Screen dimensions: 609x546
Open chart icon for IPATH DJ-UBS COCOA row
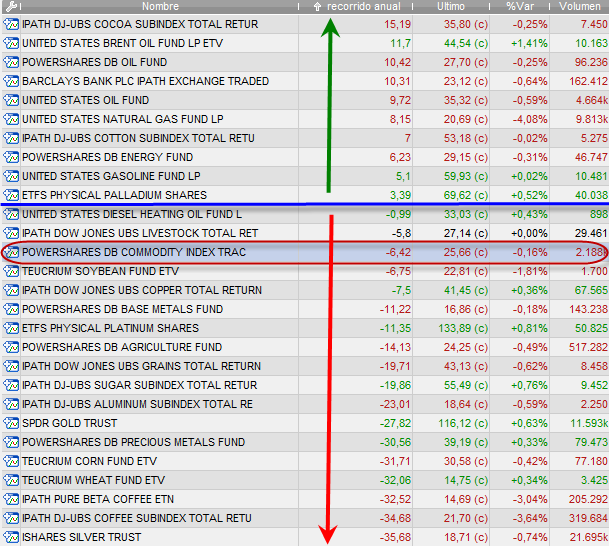[x=11, y=24]
